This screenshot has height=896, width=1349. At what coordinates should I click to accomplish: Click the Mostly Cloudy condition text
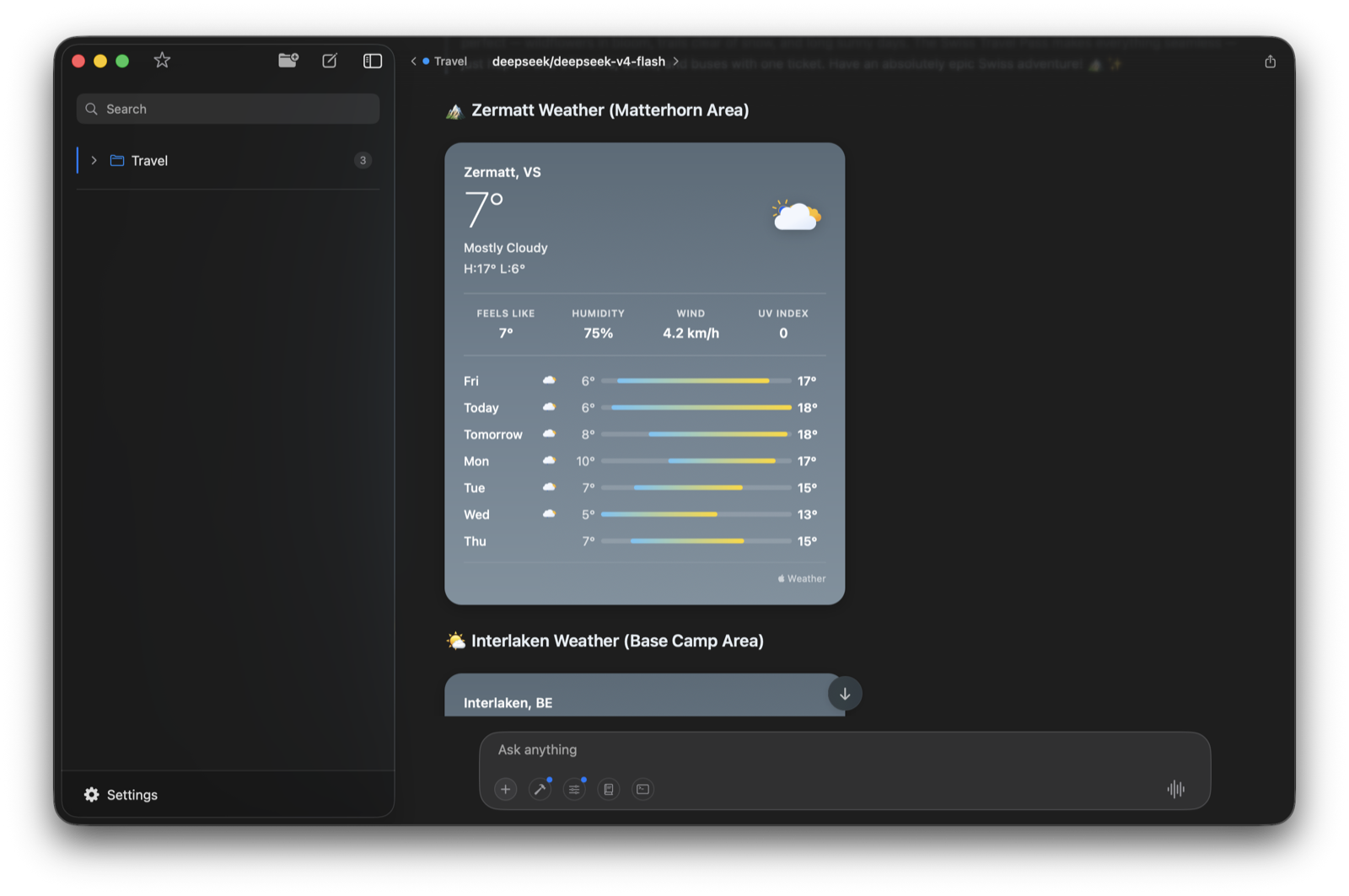(x=506, y=248)
